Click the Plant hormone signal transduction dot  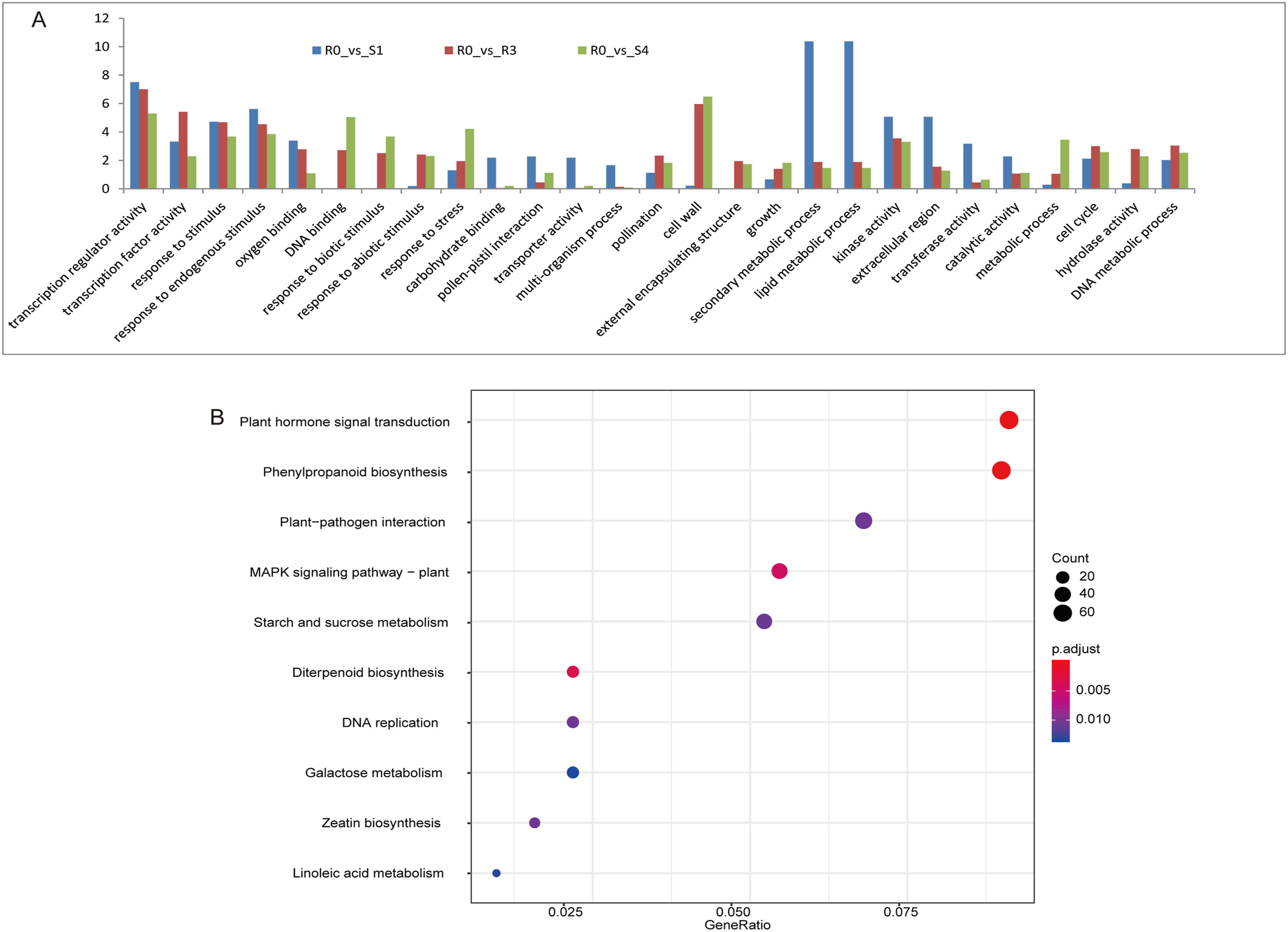pos(1009,420)
